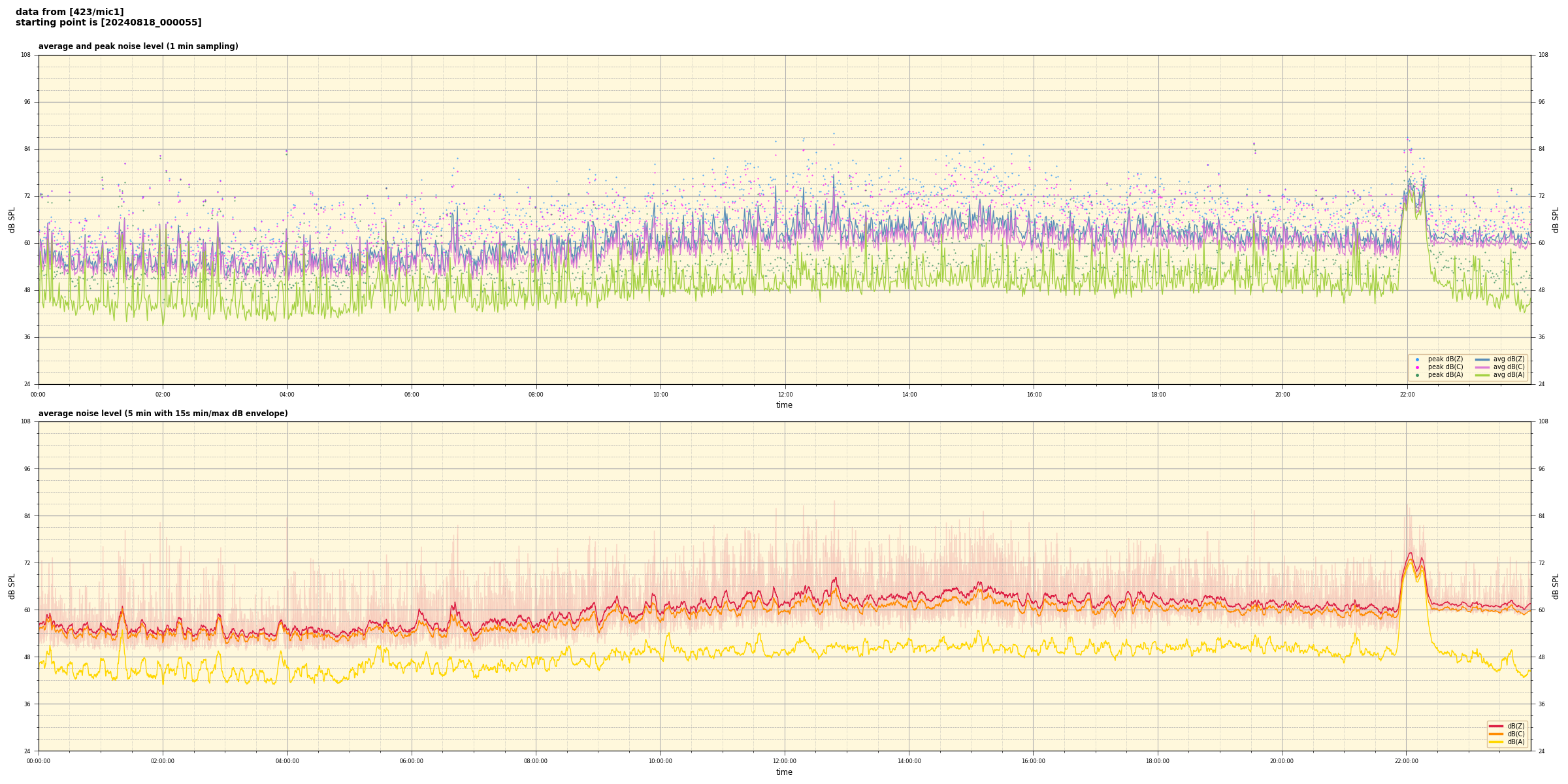
Task: Click the magenta peak dB(C) legend marker
Action: click(1417, 367)
